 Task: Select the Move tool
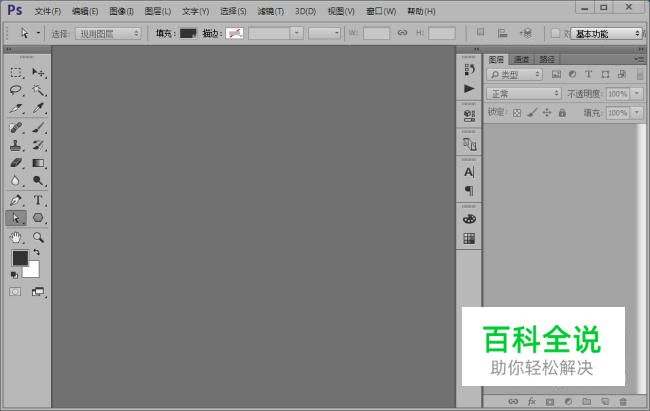tap(38, 73)
